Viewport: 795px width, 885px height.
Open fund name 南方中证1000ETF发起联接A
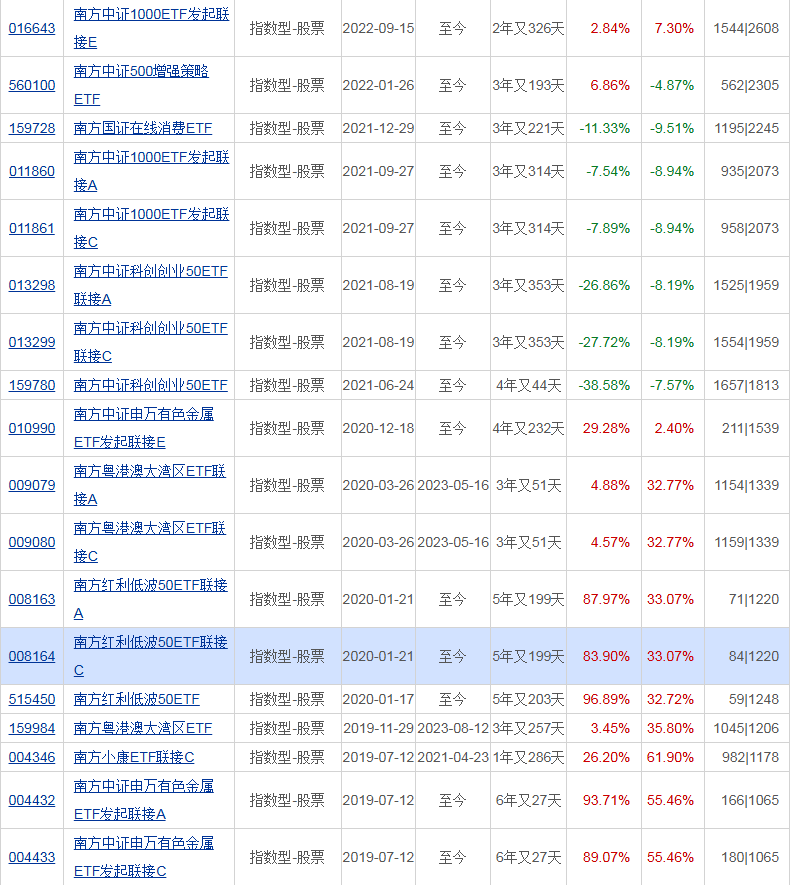pos(151,171)
